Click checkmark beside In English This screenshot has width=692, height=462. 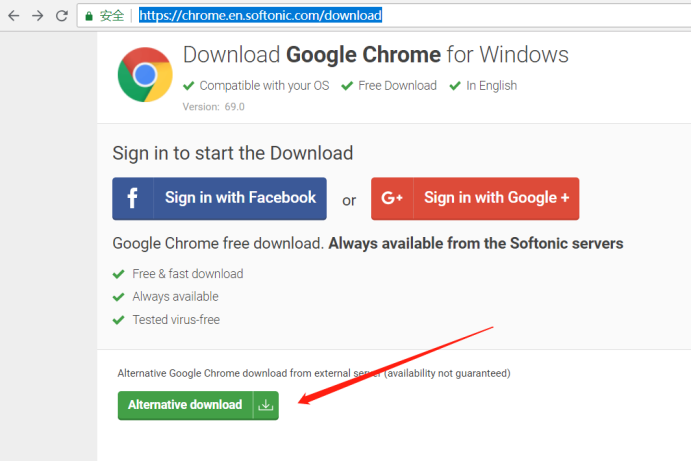(x=456, y=86)
